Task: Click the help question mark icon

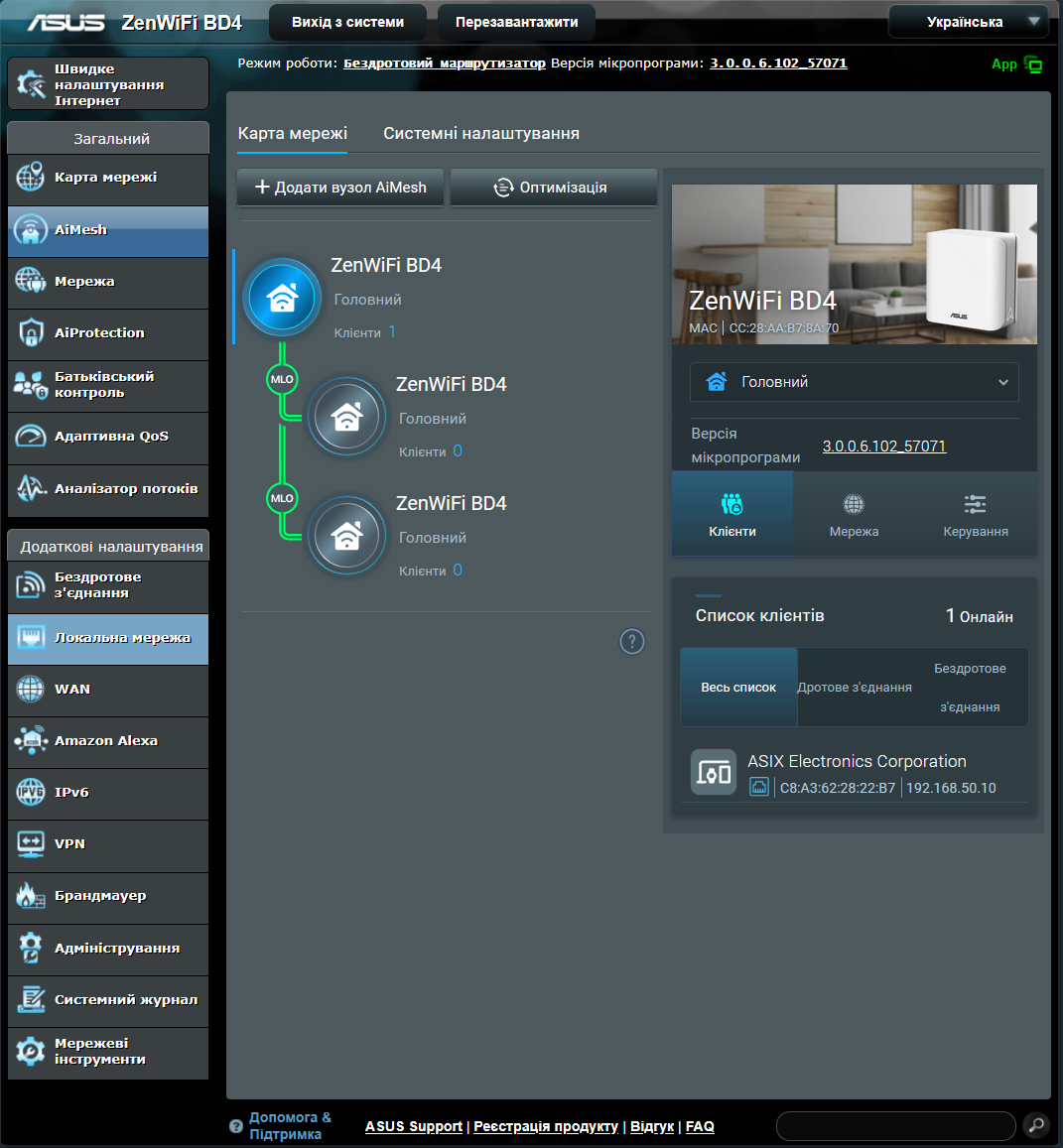Action: 631,641
